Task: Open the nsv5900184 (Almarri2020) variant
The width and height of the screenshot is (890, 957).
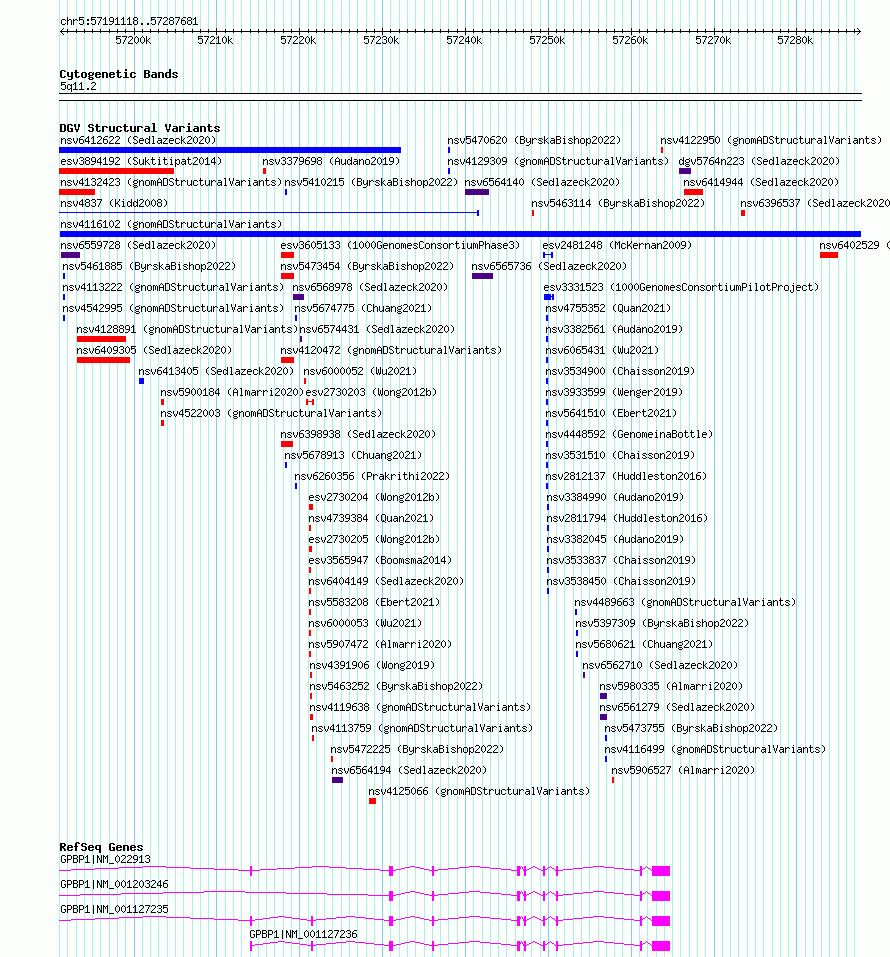Action: point(232,392)
